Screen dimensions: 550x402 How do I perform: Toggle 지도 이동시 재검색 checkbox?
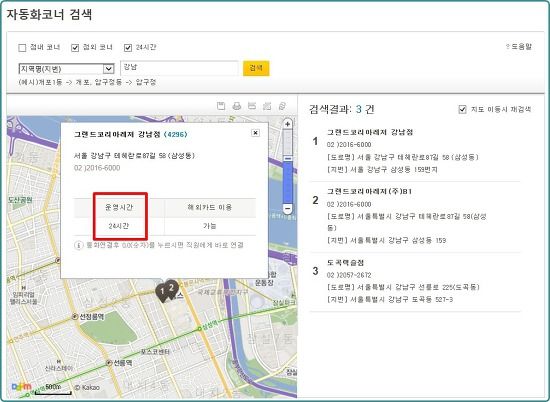tap(463, 109)
